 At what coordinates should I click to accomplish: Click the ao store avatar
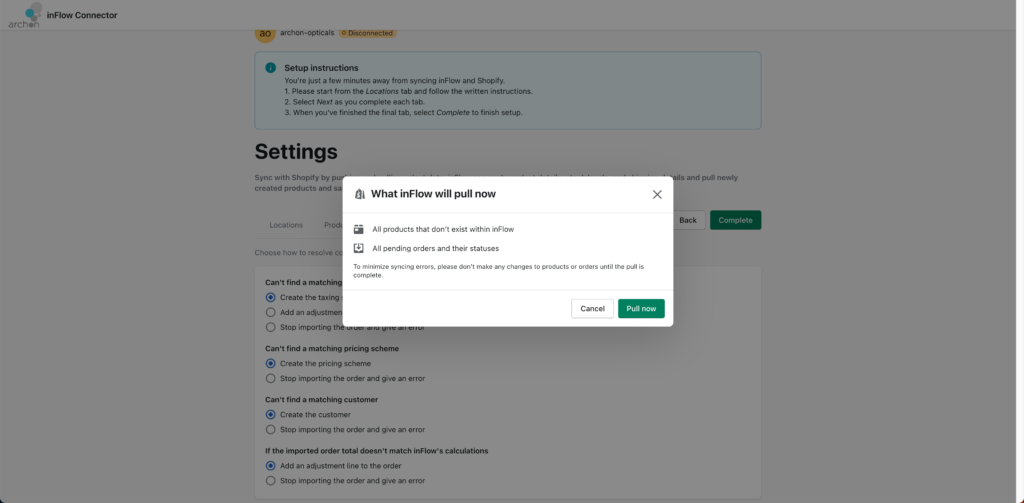point(264,34)
